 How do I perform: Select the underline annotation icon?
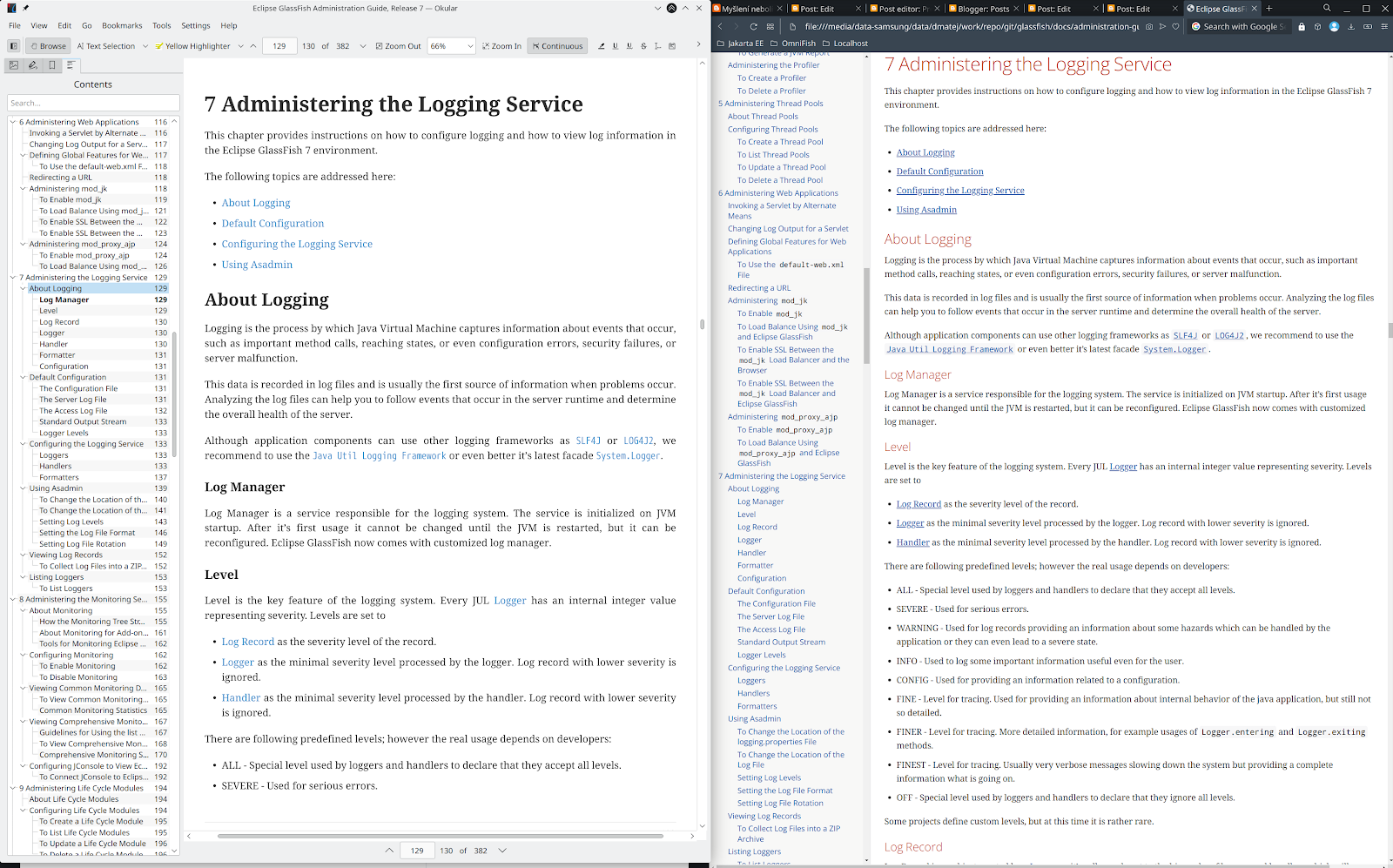pyautogui.click(x=616, y=46)
